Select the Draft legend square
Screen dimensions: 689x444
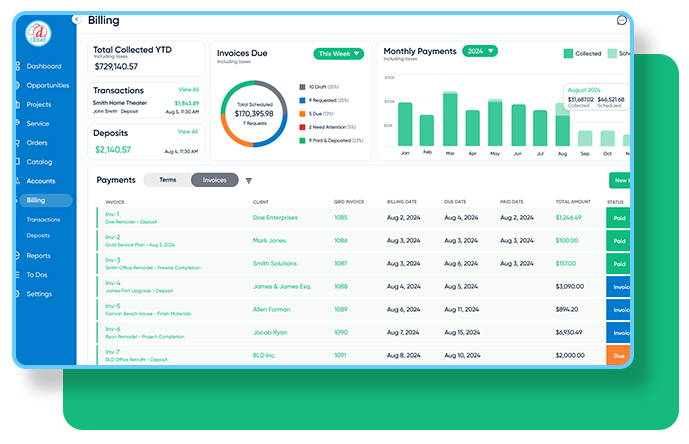coord(302,87)
